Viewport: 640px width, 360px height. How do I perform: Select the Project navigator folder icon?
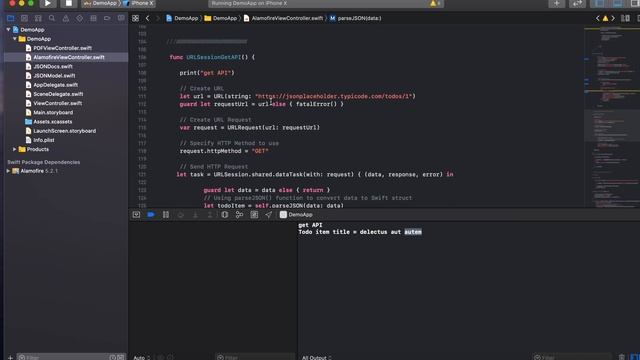click(x=11, y=18)
